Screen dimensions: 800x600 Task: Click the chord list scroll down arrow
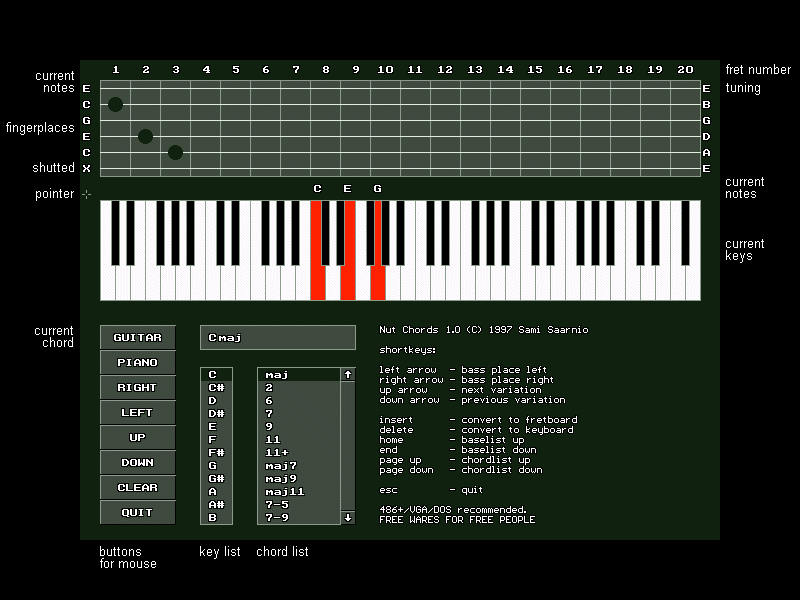tap(348, 517)
